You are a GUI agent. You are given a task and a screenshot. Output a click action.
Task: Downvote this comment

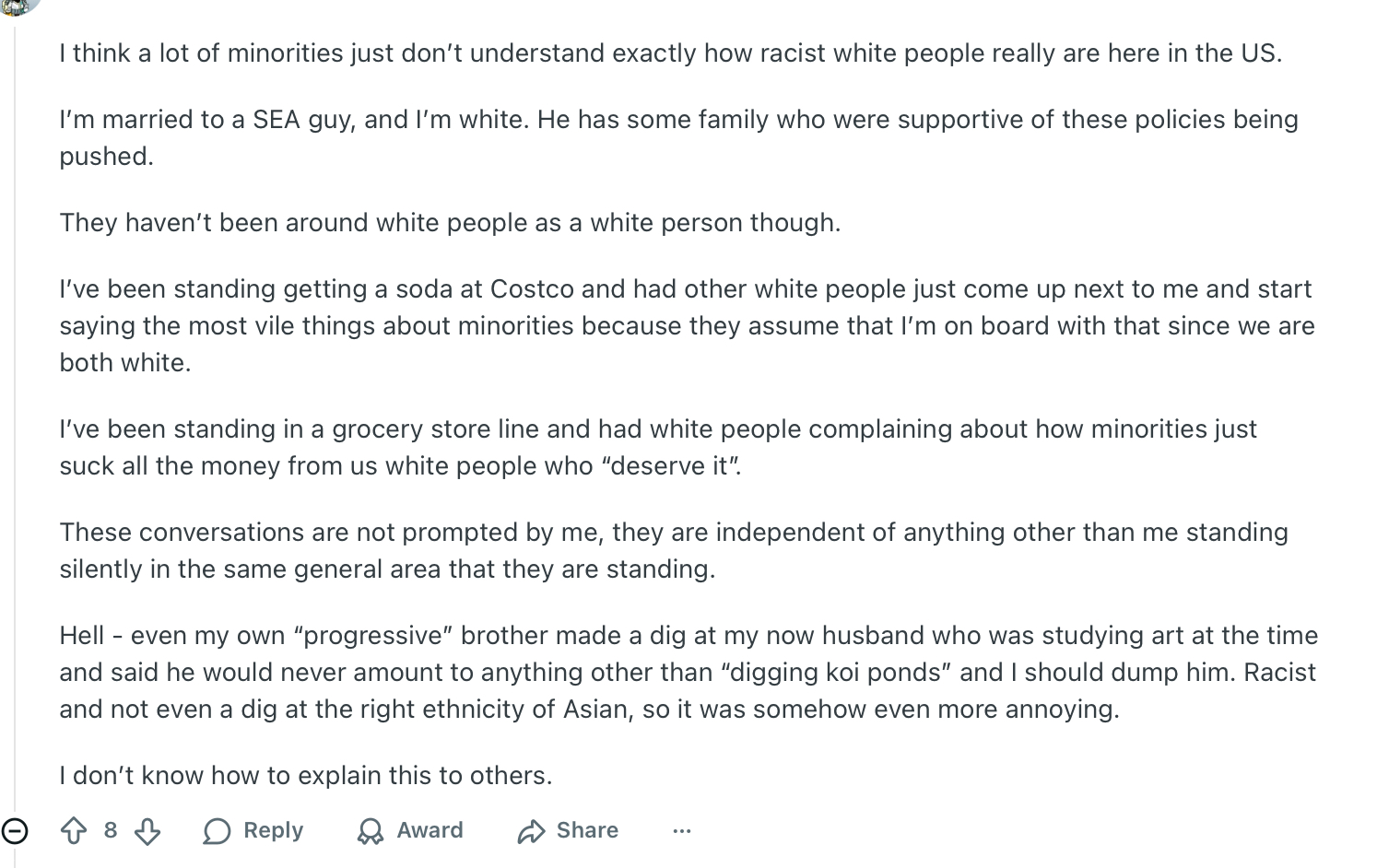point(147,831)
